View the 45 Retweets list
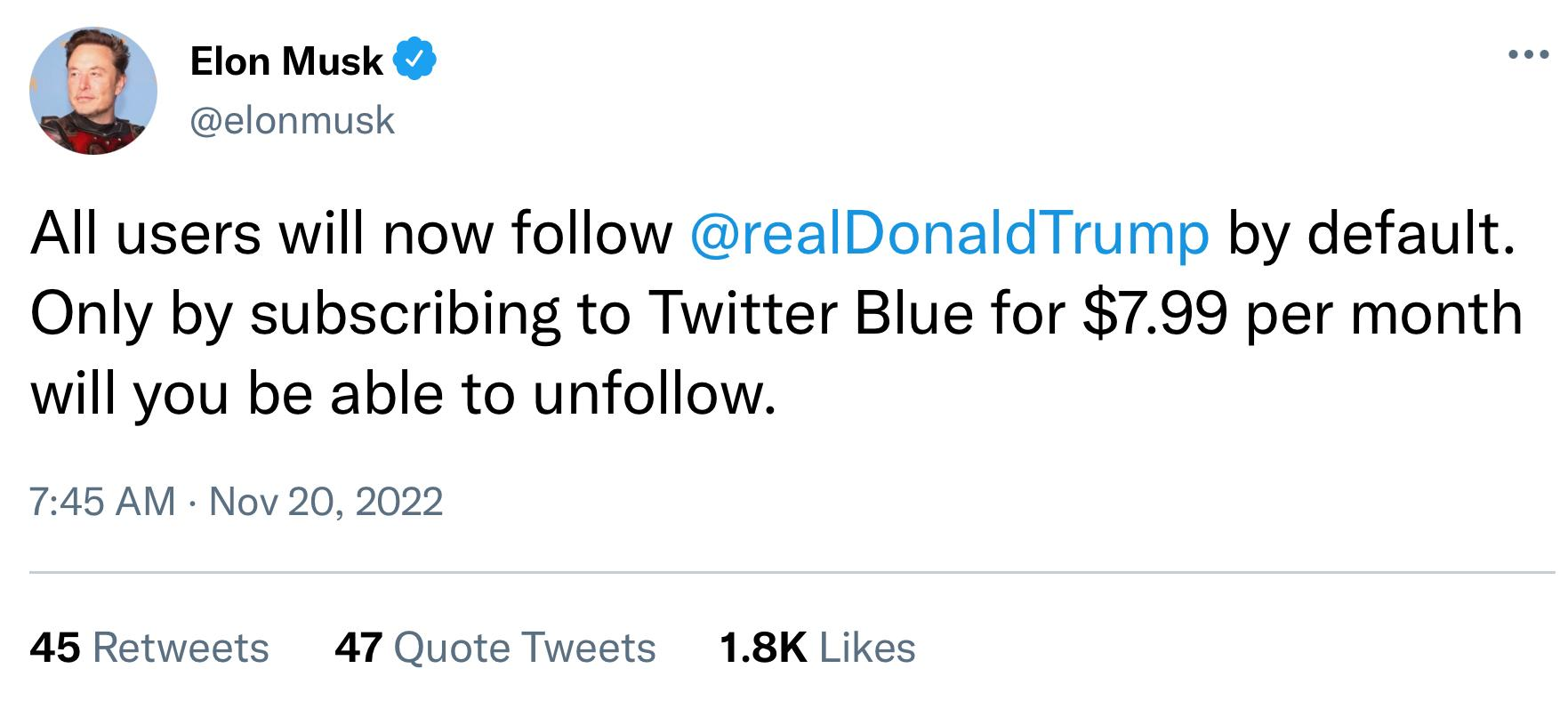1568x717 pixels. [149, 648]
